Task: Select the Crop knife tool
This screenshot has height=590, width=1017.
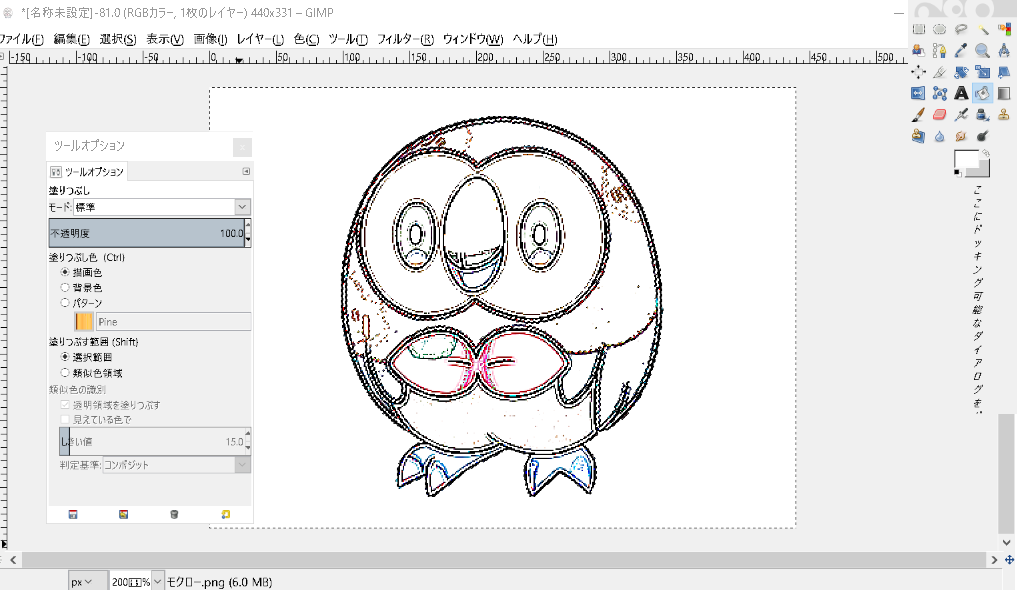Action: tap(940, 72)
